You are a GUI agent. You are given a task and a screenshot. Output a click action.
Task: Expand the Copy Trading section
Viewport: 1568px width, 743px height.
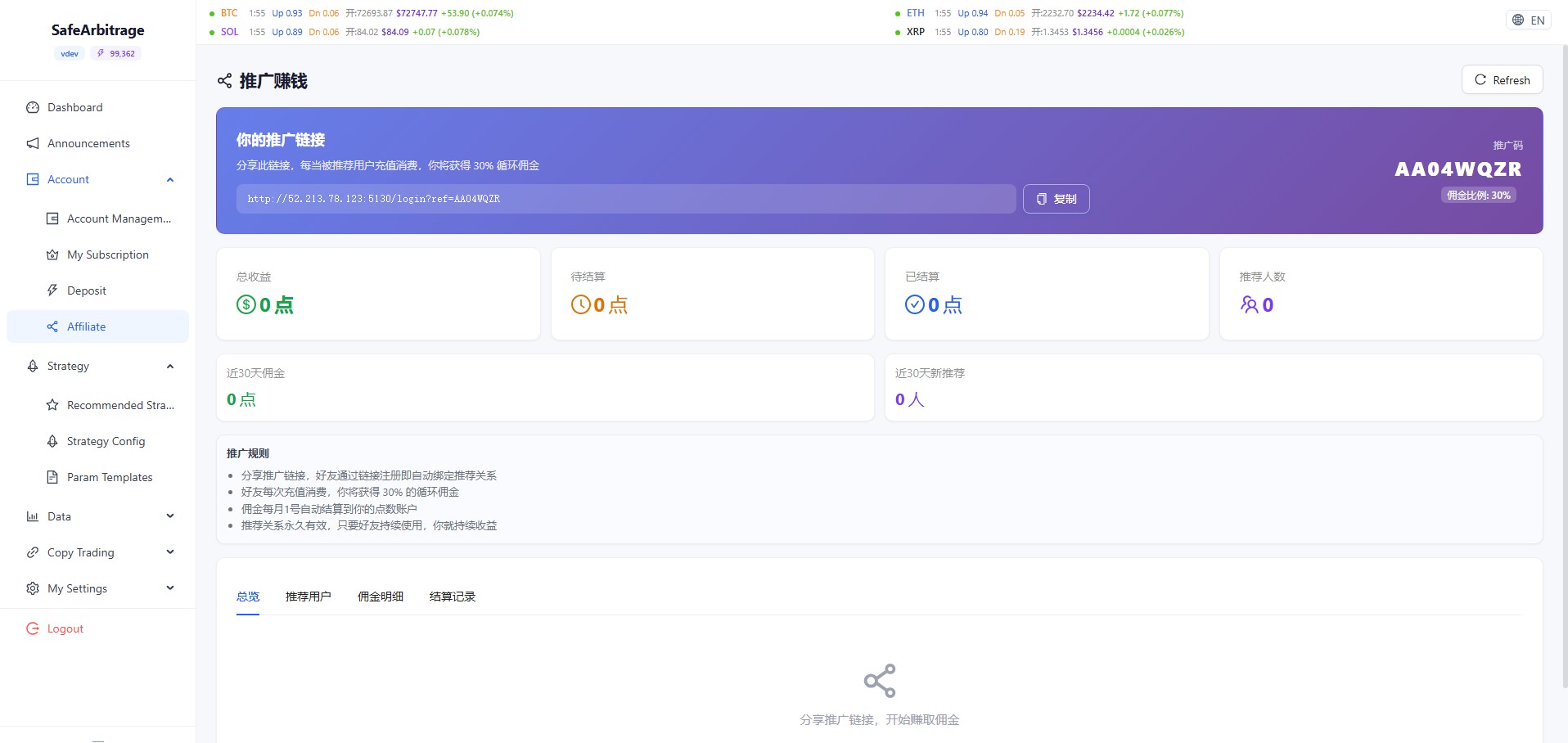click(169, 552)
